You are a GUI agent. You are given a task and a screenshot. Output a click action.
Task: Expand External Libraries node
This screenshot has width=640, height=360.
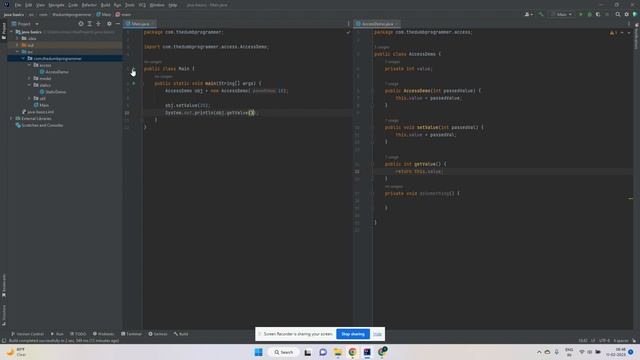pyautogui.click(x=11, y=118)
